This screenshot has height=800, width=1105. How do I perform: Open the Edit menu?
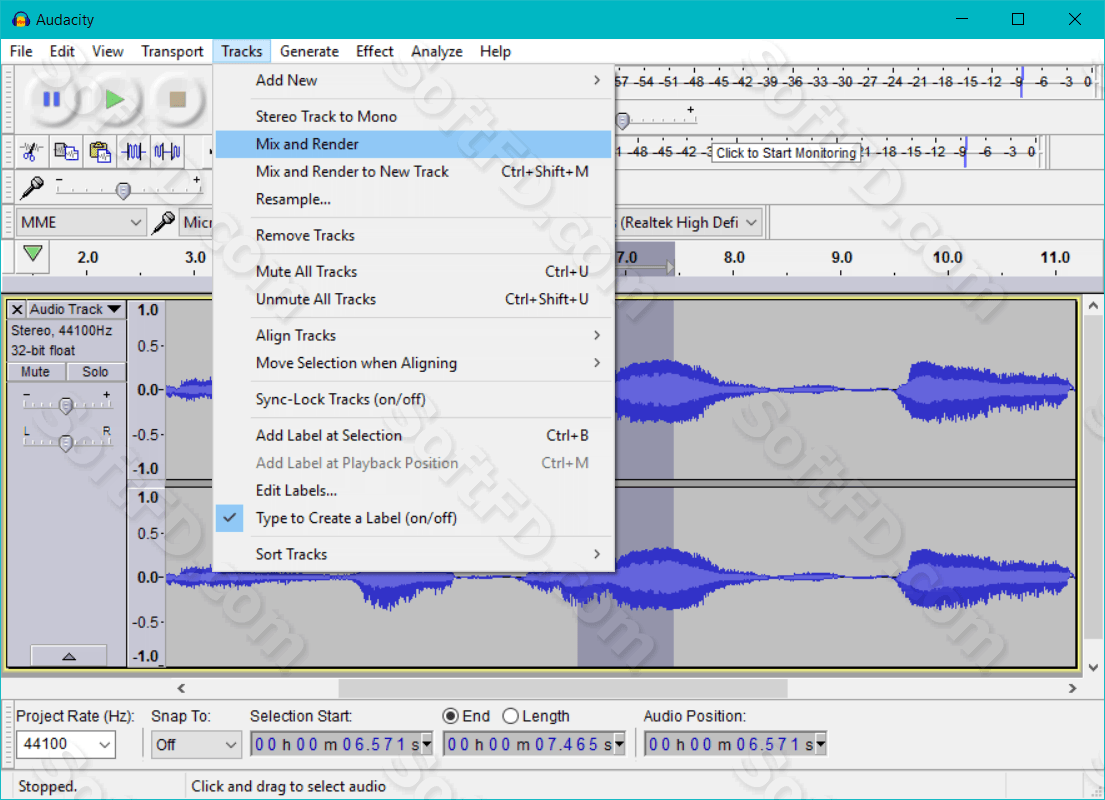(62, 51)
